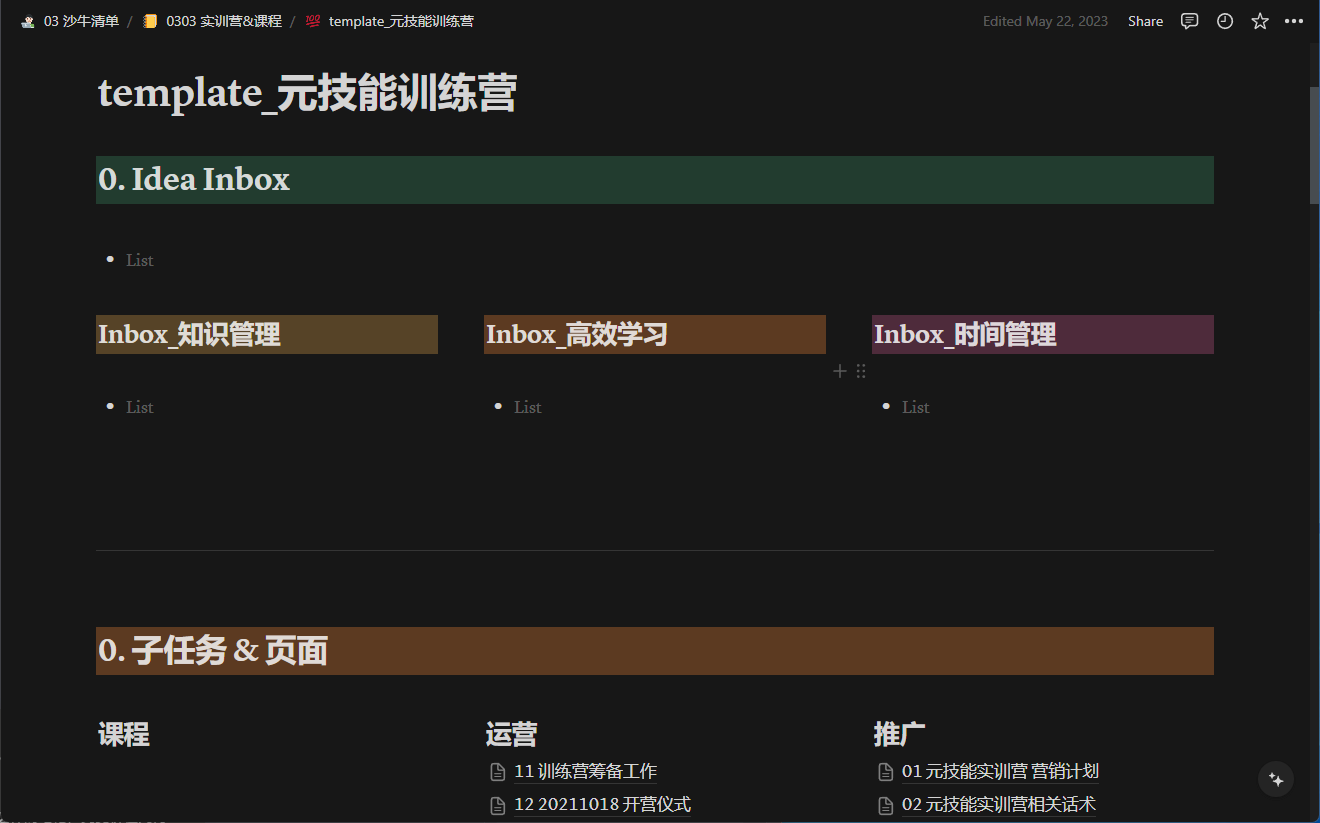Click the Share button

1145,21
